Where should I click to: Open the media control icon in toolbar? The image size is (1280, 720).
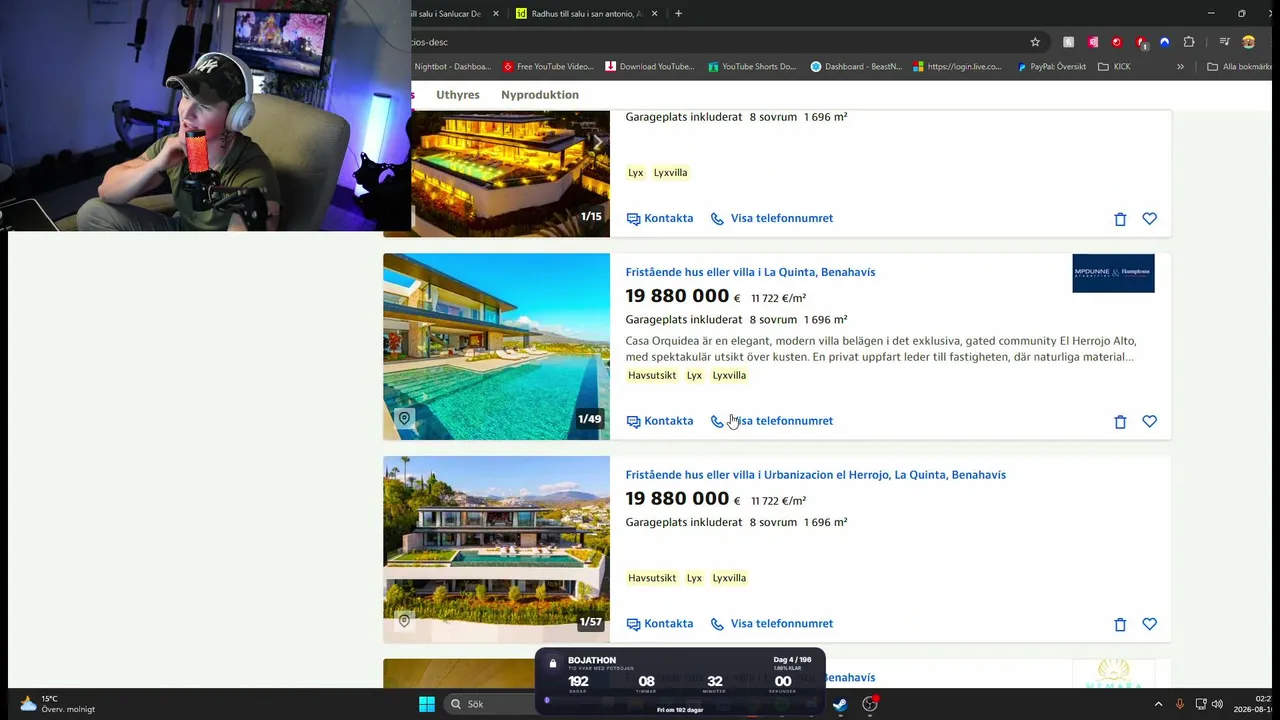[x=1224, y=42]
